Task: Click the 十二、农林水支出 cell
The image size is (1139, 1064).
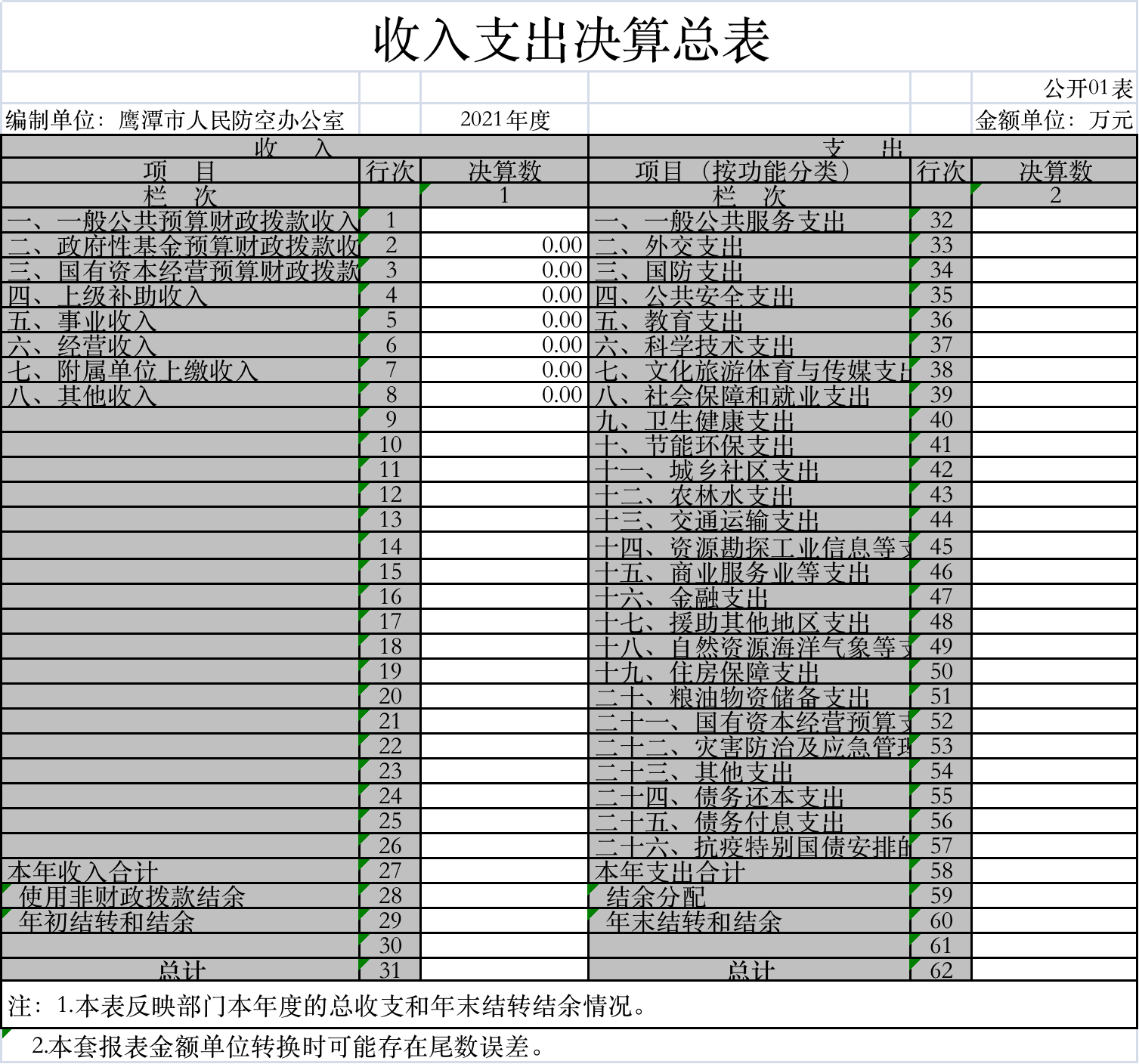Action: click(x=750, y=495)
